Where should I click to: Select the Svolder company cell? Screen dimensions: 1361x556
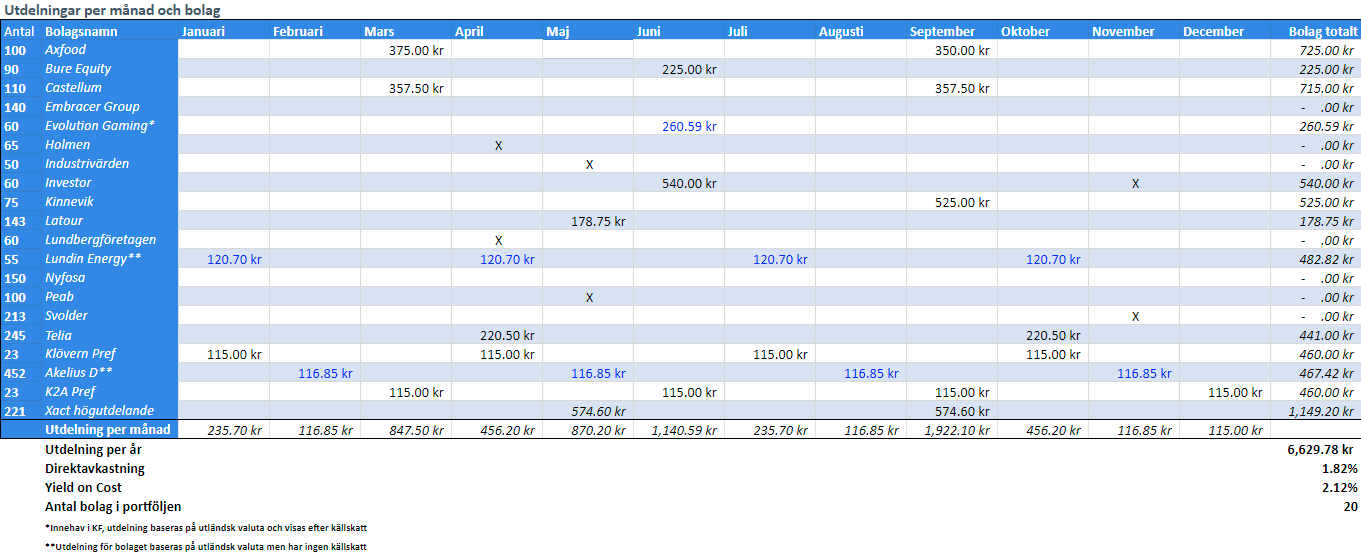tap(110, 316)
